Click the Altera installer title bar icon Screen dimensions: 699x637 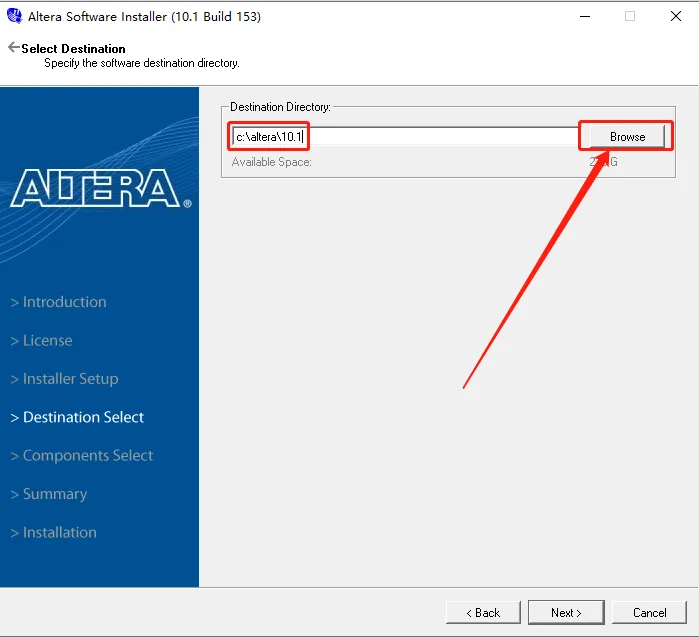(14, 16)
